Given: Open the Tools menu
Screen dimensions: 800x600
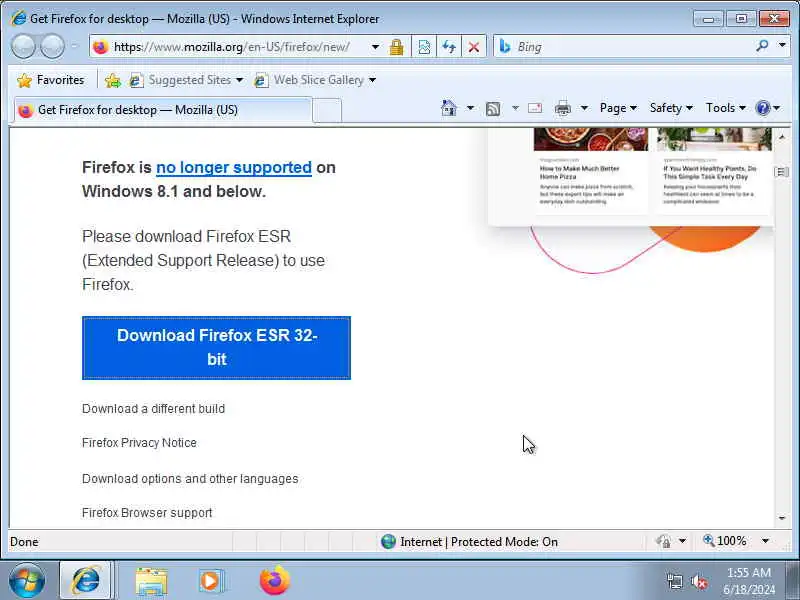Looking at the screenshot, I should pyautogui.click(x=726, y=108).
